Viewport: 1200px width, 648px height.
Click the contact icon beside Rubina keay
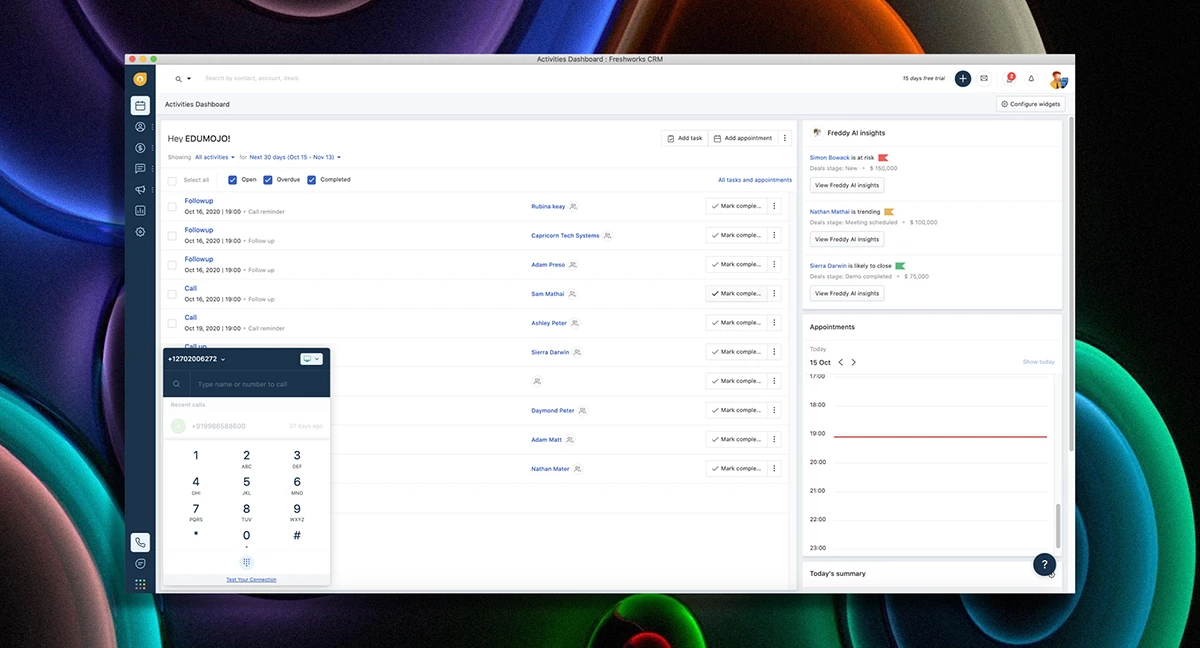tap(573, 207)
